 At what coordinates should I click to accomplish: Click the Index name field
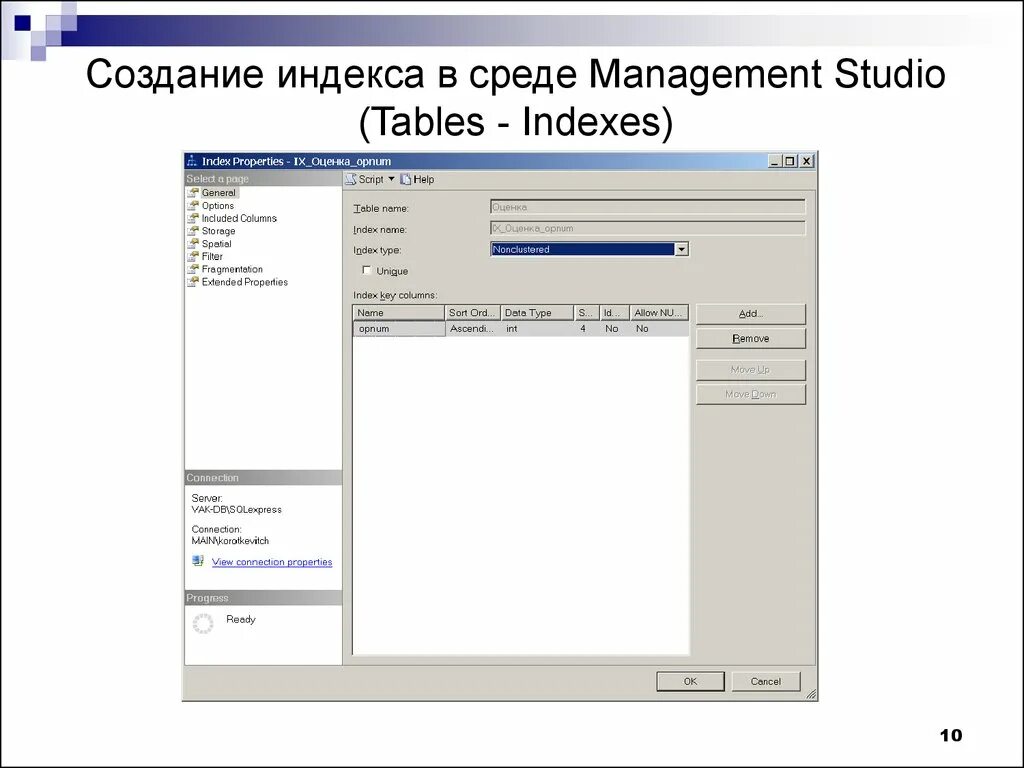tap(648, 228)
